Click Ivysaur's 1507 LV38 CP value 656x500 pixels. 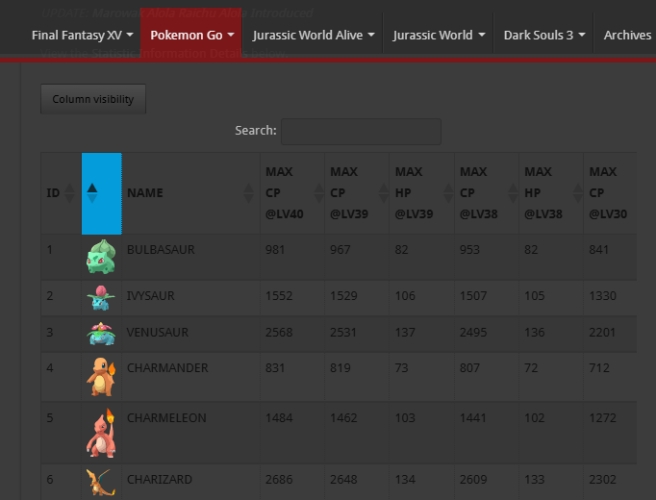pyautogui.click(x=473, y=296)
